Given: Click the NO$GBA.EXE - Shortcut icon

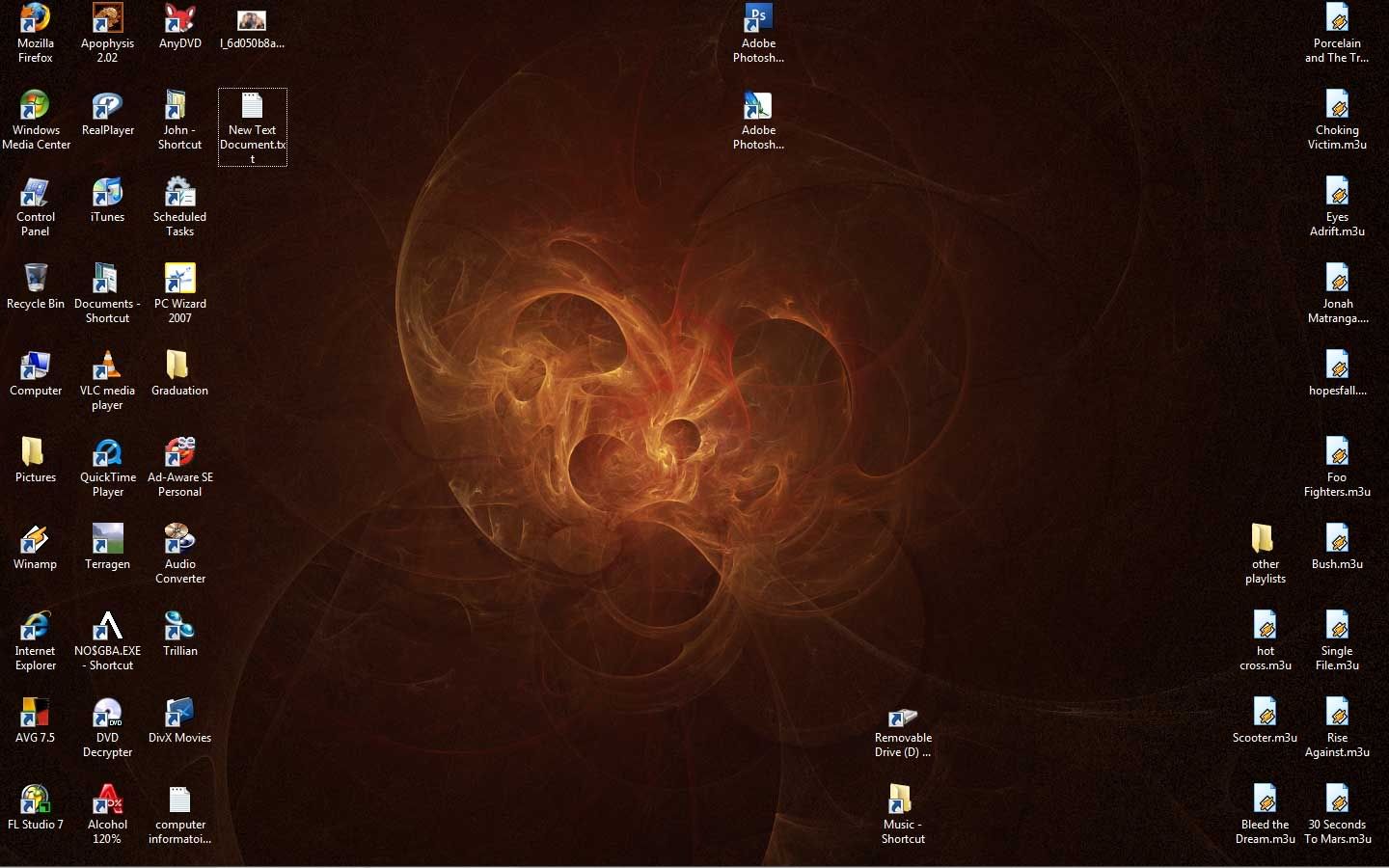Looking at the screenshot, I should (107, 626).
